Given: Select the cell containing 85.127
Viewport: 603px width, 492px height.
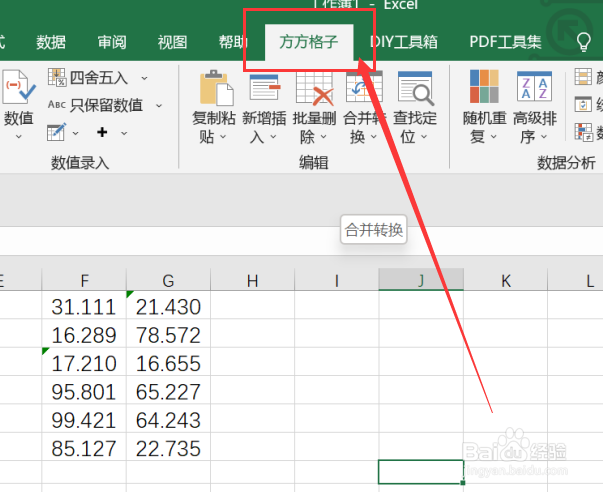Looking at the screenshot, I should (x=84, y=448).
